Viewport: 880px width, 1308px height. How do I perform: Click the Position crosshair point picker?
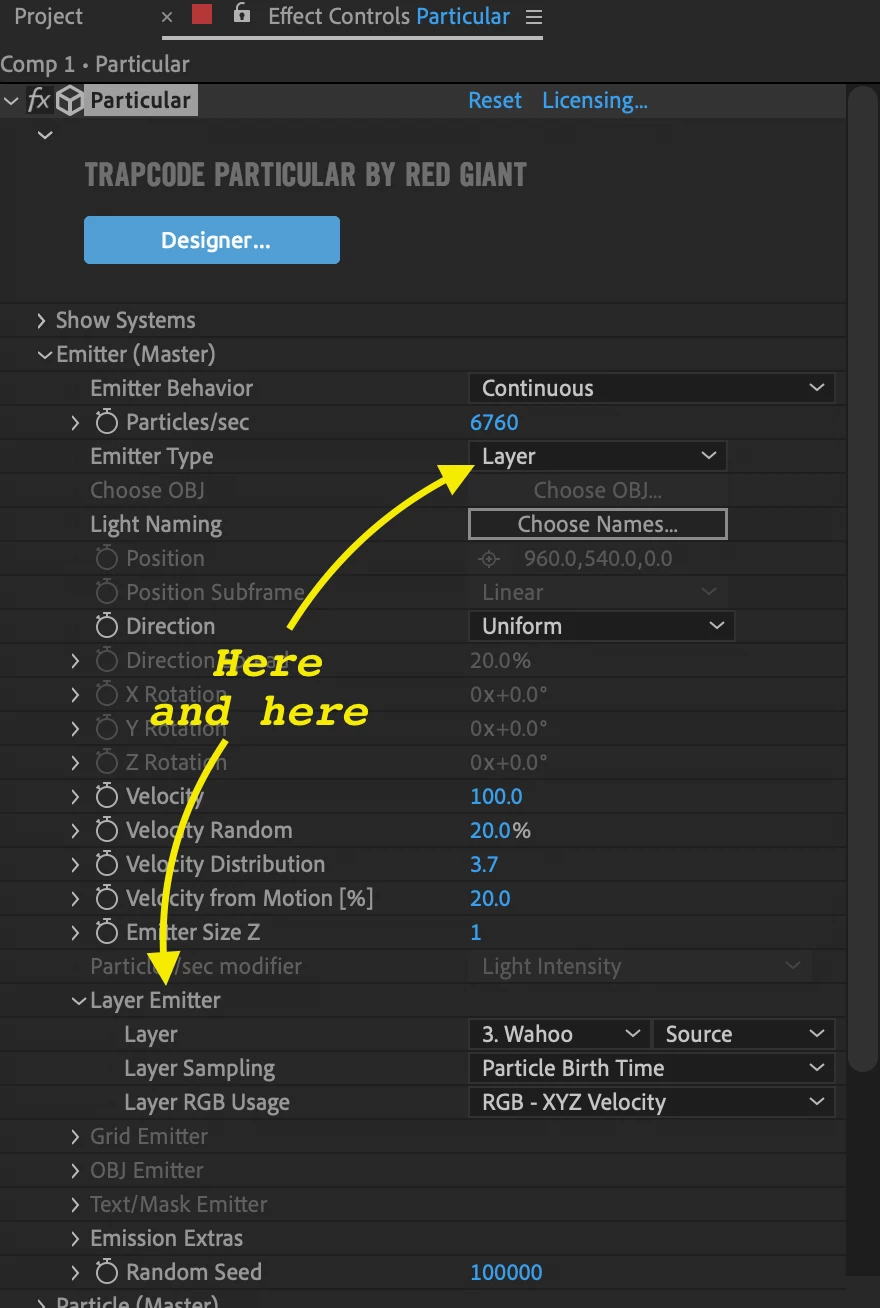pyautogui.click(x=489, y=559)
